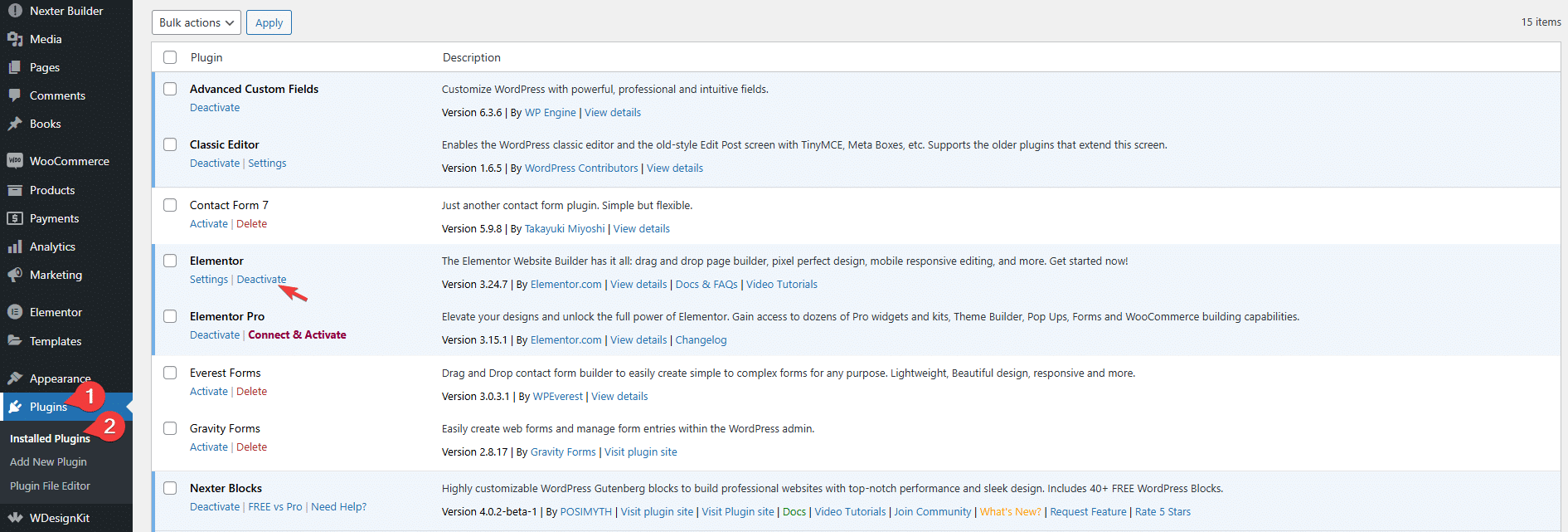Open Marketing via the megaphone icon
Image resolution: width=1568 pixels, height=532 pixels.
[15, 275]
